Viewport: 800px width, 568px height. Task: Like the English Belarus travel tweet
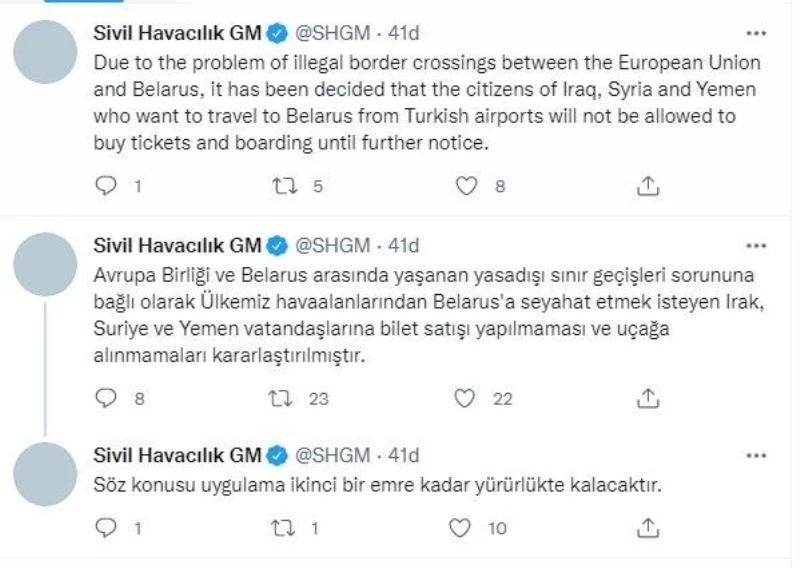click(464, 185)
